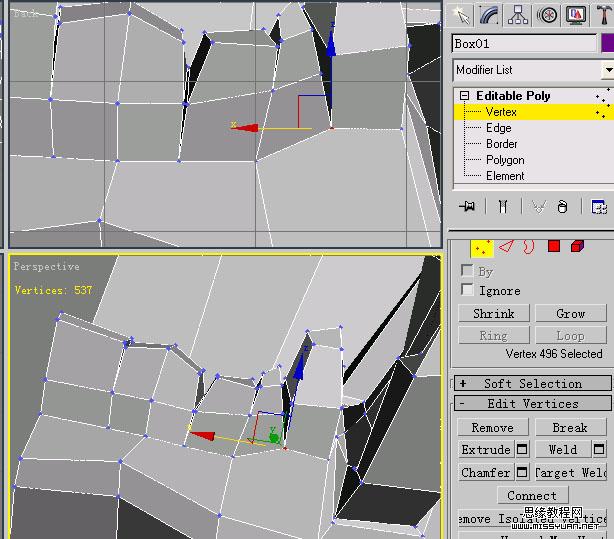
Task: Activate the Border selection icon
Action: (529, 247)
